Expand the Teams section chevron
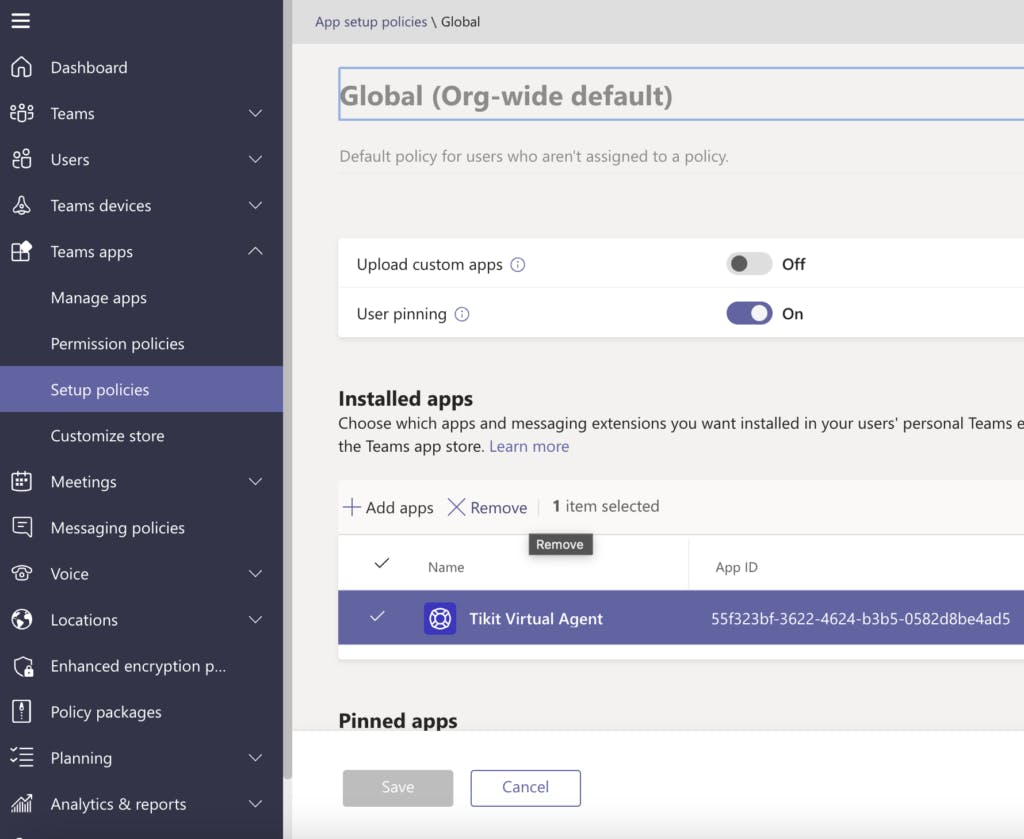Image resolution: width=1024 pixels, height=839 pixels. pos(255,114)
